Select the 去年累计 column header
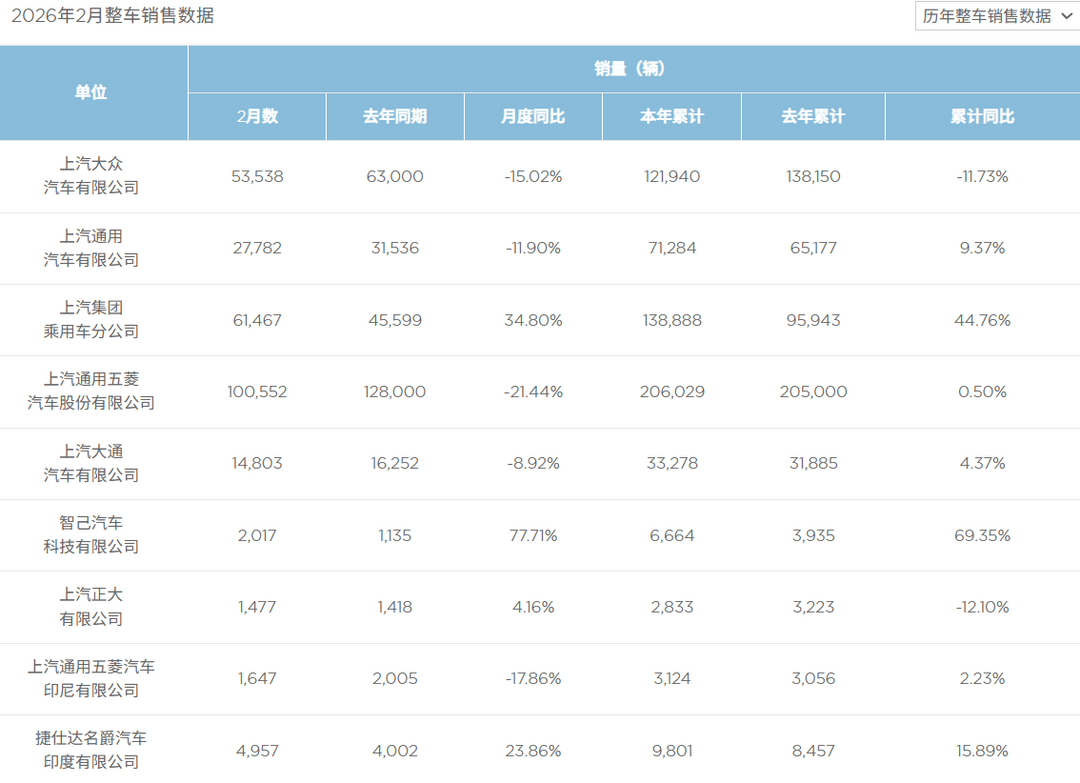Screen dimensions: 1080x783 813,117
